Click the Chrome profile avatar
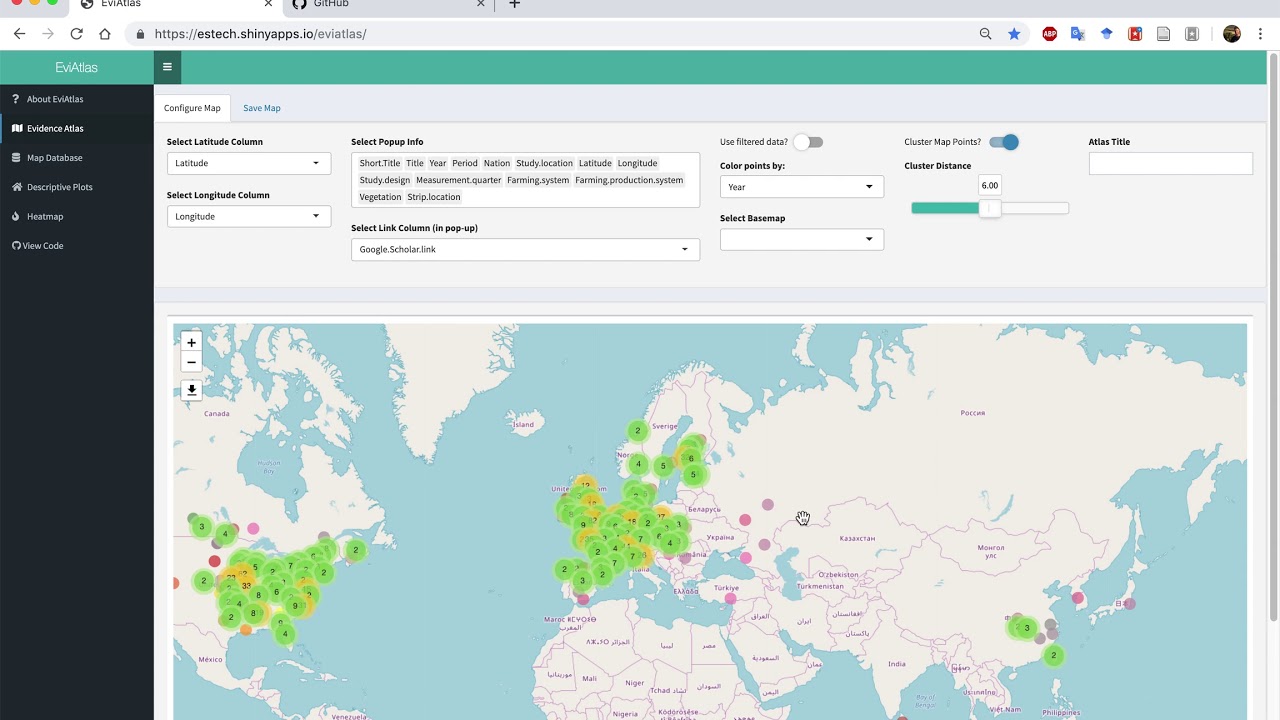 coord(1231,34)
